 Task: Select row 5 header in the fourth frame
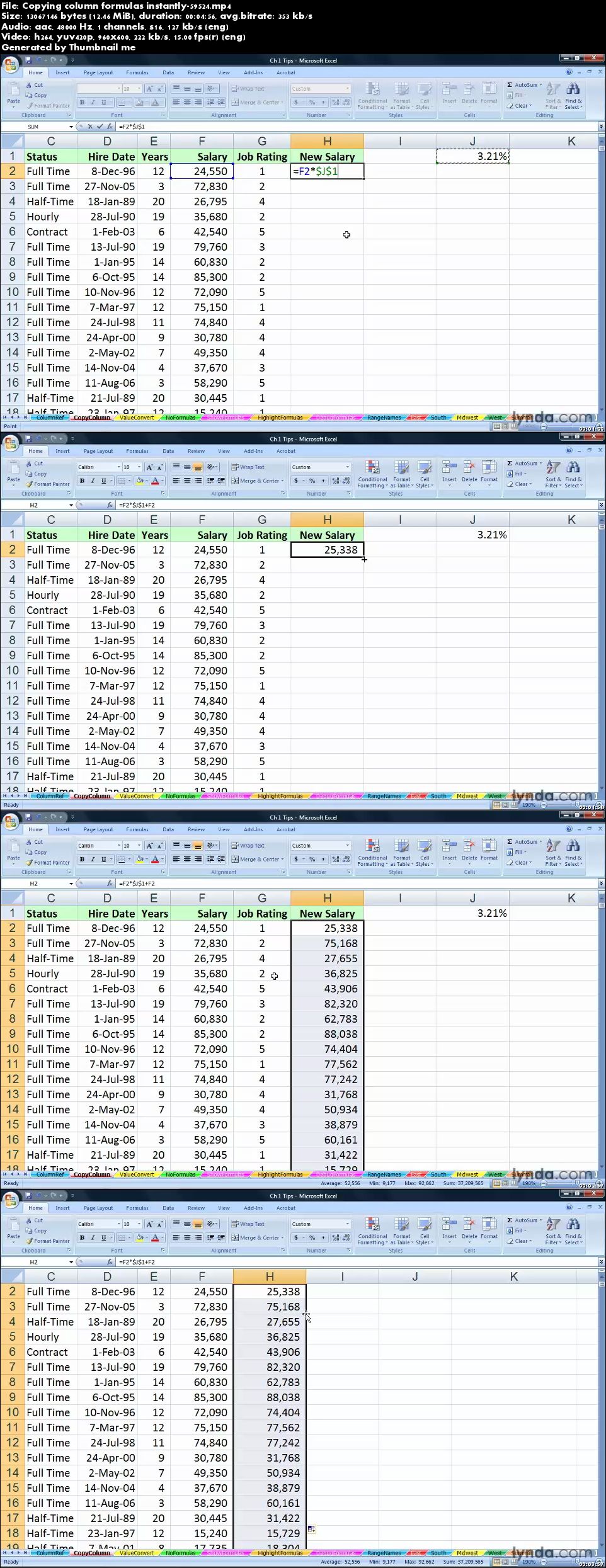coord(12,1337)
